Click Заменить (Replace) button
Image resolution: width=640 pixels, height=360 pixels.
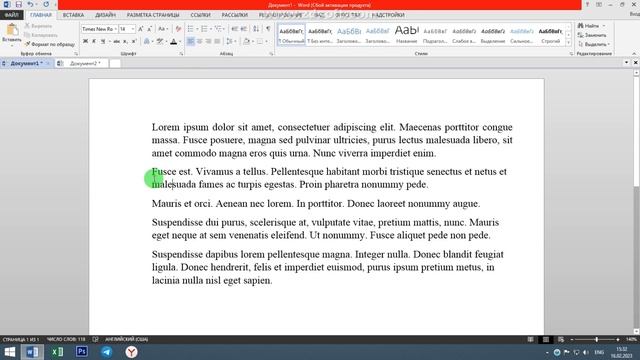coord(592,35)
